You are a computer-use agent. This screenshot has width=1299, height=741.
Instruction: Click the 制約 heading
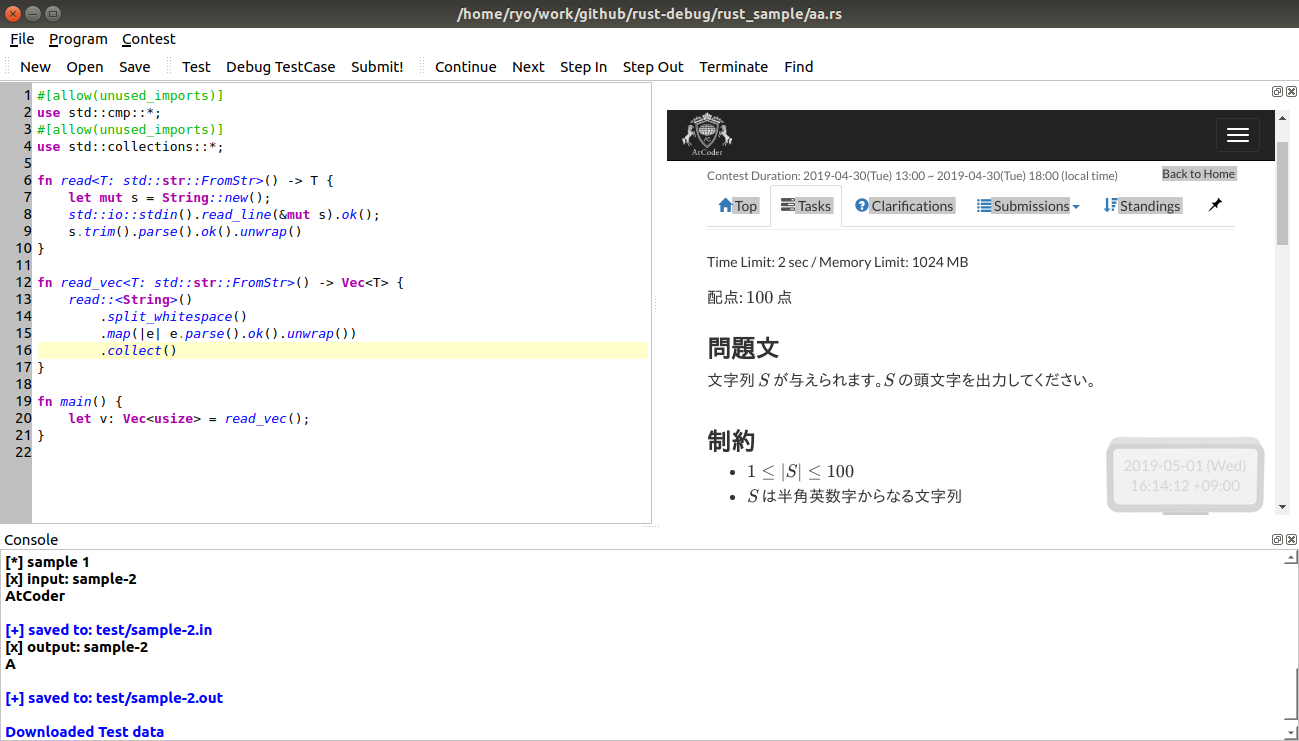coord(731,440)
